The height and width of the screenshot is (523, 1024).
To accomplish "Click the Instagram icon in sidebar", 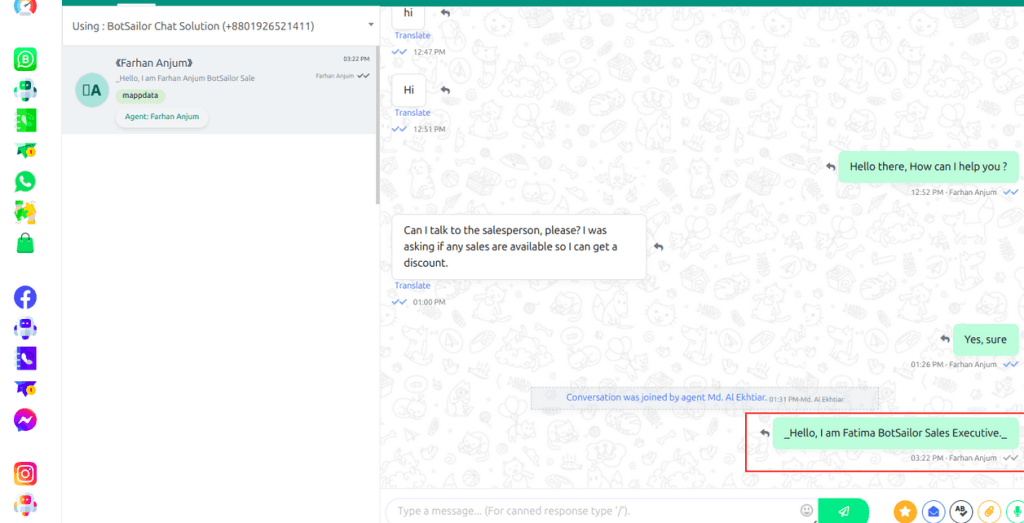I will coord(25,474).
